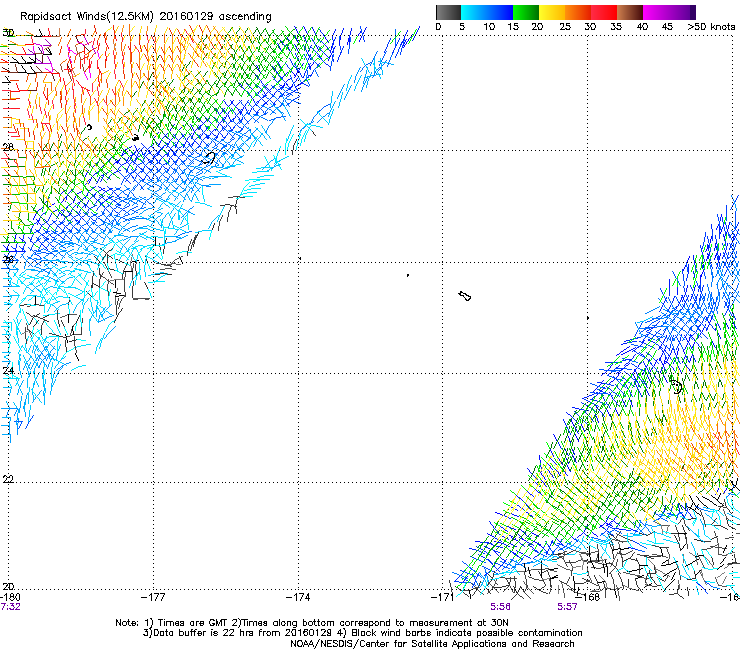The height and width of the screenshot is (650, 740).
Task: Click the '-177' longitude label
Action: (x=153, y=597)
